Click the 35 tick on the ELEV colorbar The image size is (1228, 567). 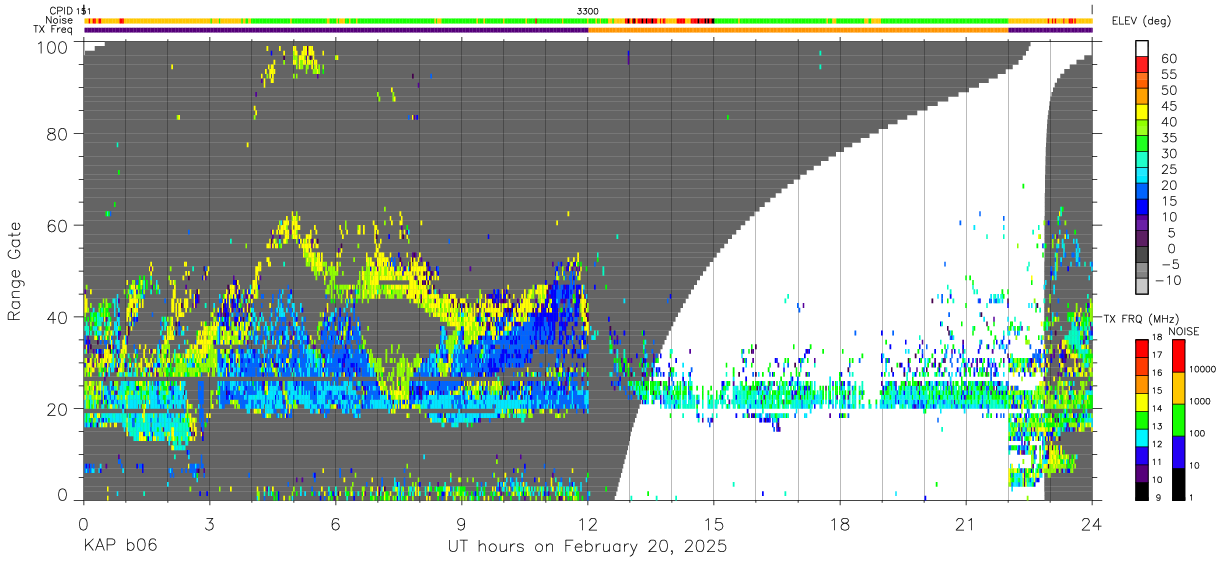point(1167,138)
